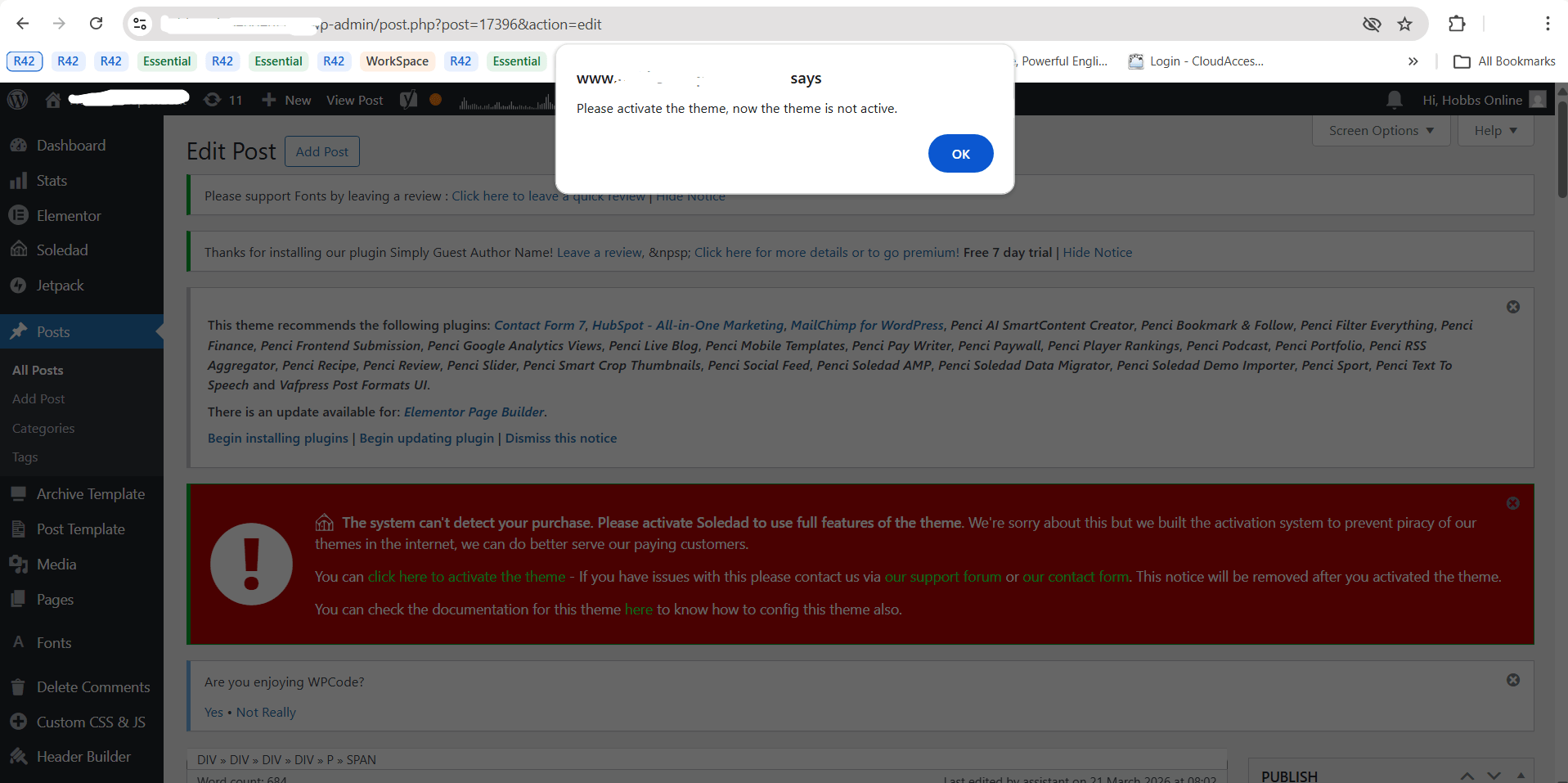The width and height of the screenshot is (1568, 783).
Task: Show more bookmarks with the chevron
Action: [1413, 61]
